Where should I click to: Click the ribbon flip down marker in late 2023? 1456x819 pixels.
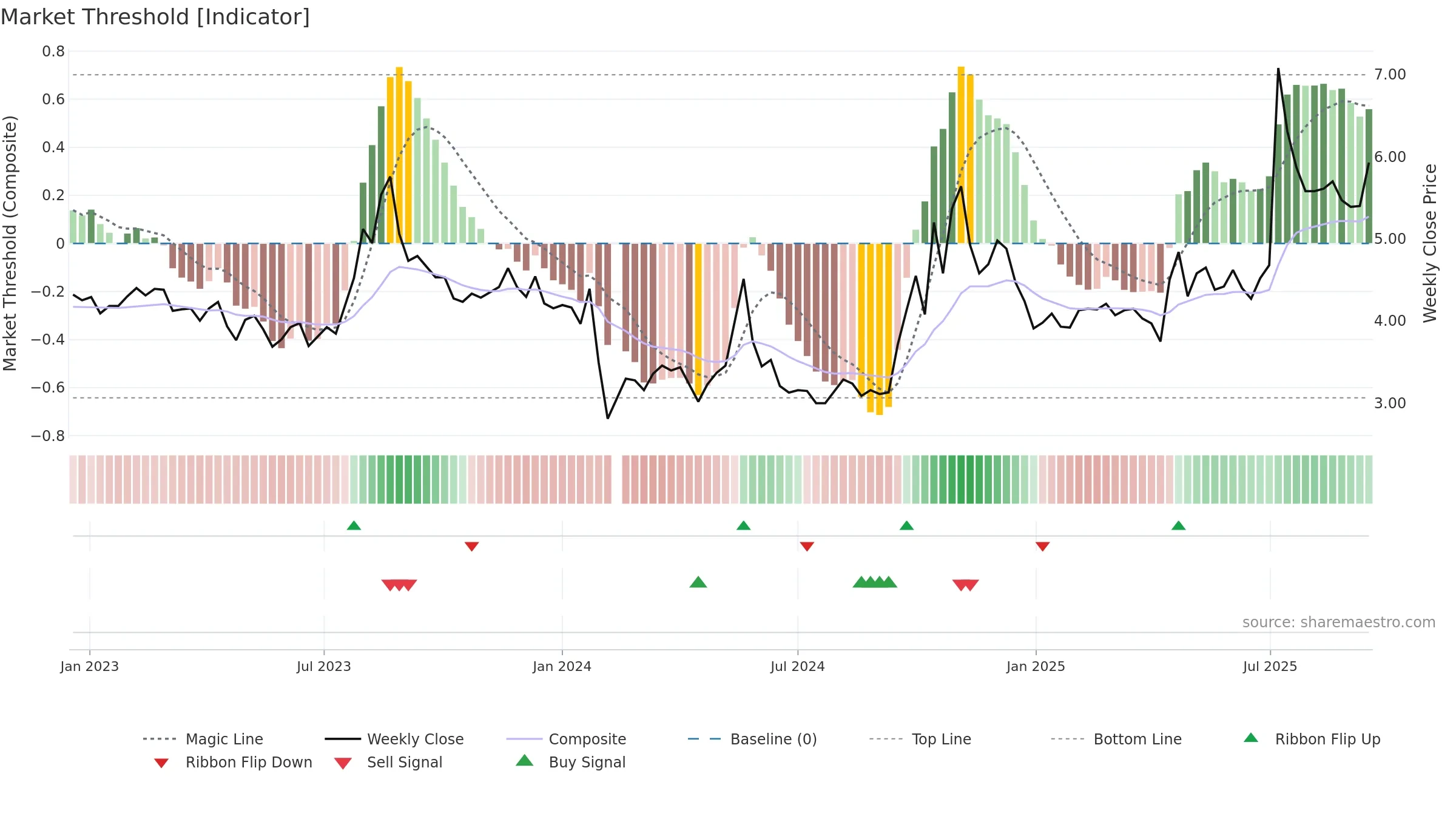471,547
